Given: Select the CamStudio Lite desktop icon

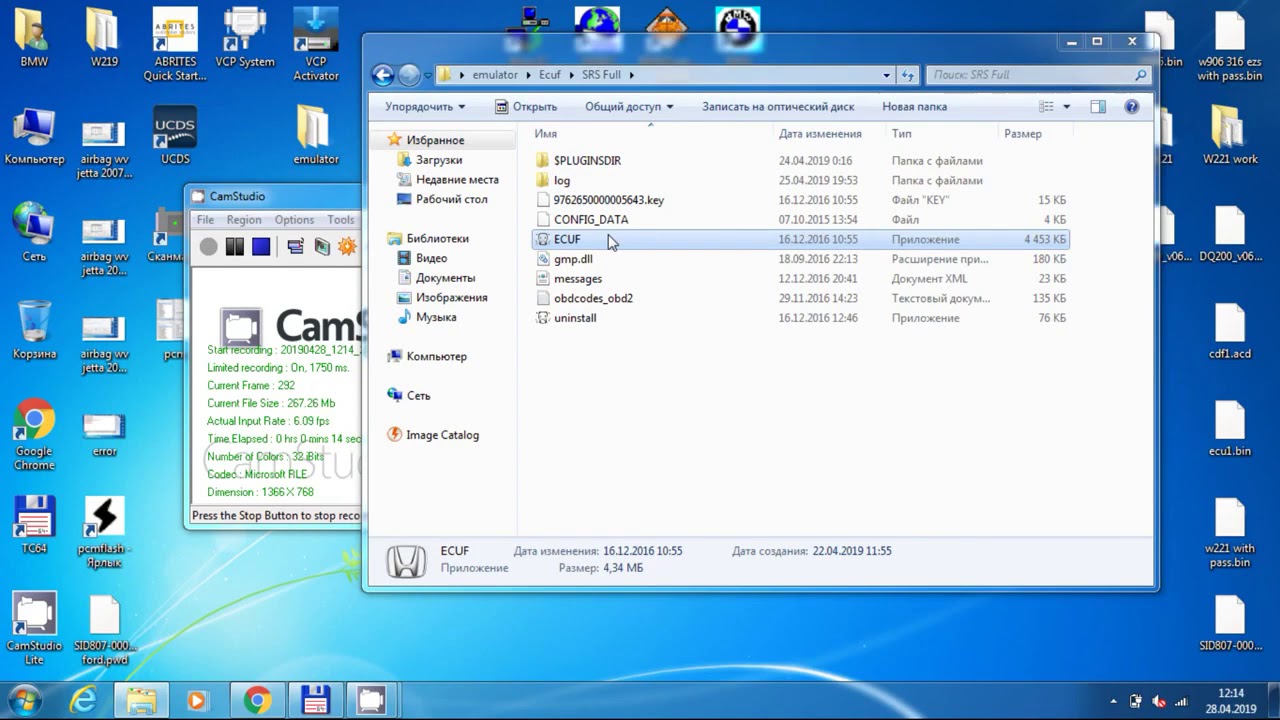Looking at the screenshot, I should (x=34, y=630).
